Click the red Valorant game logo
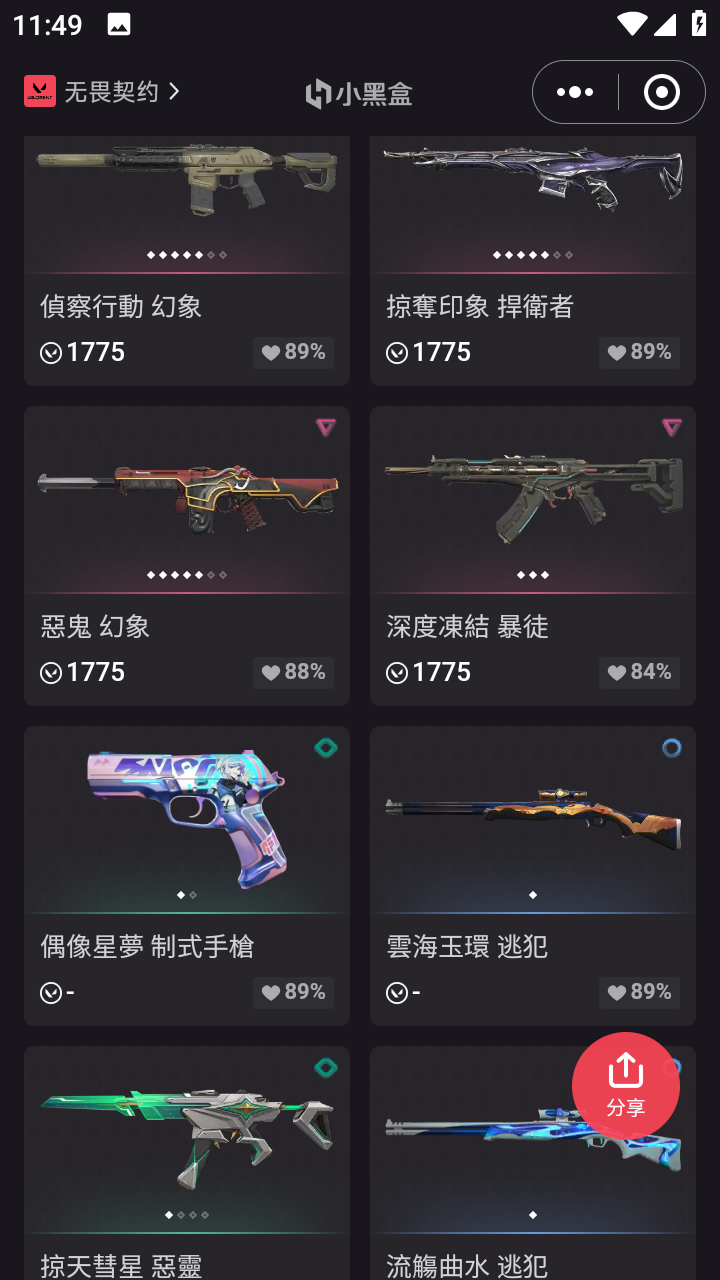This screenshot has height=1280, width=720. (40, 91)
